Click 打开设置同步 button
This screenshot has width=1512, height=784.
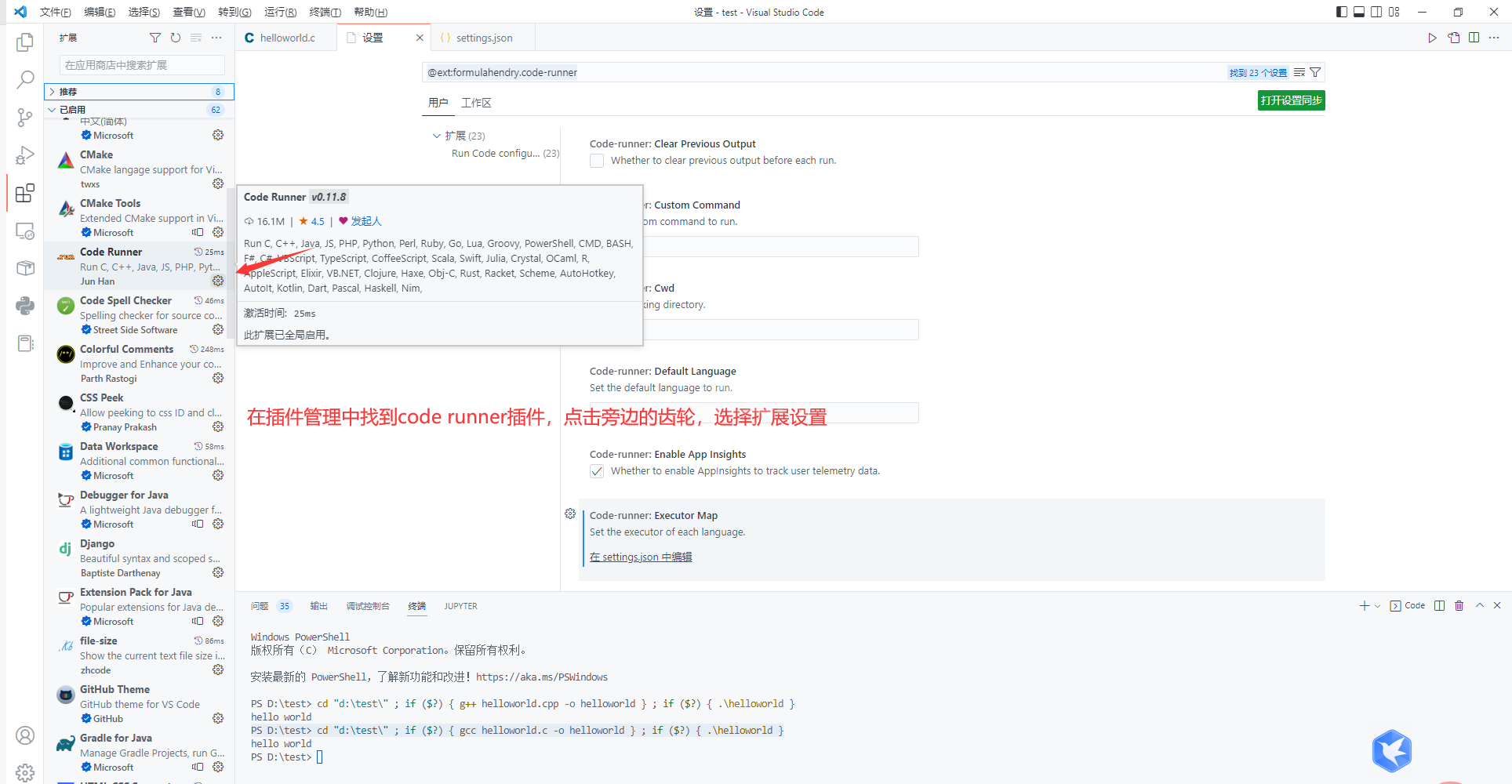point(1291,100)
